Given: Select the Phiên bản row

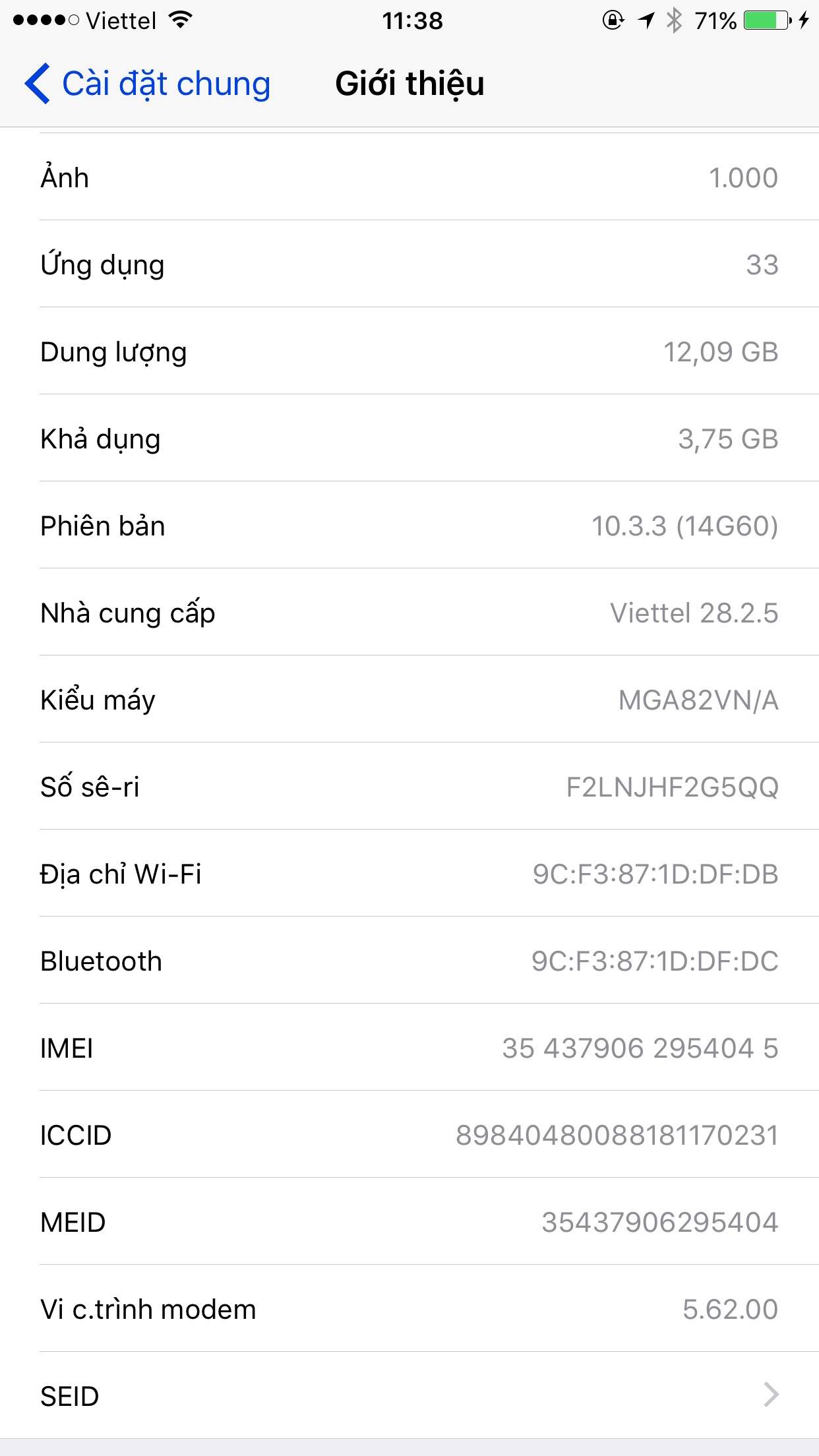Looking at the screenshot, I should pos(409,526).
